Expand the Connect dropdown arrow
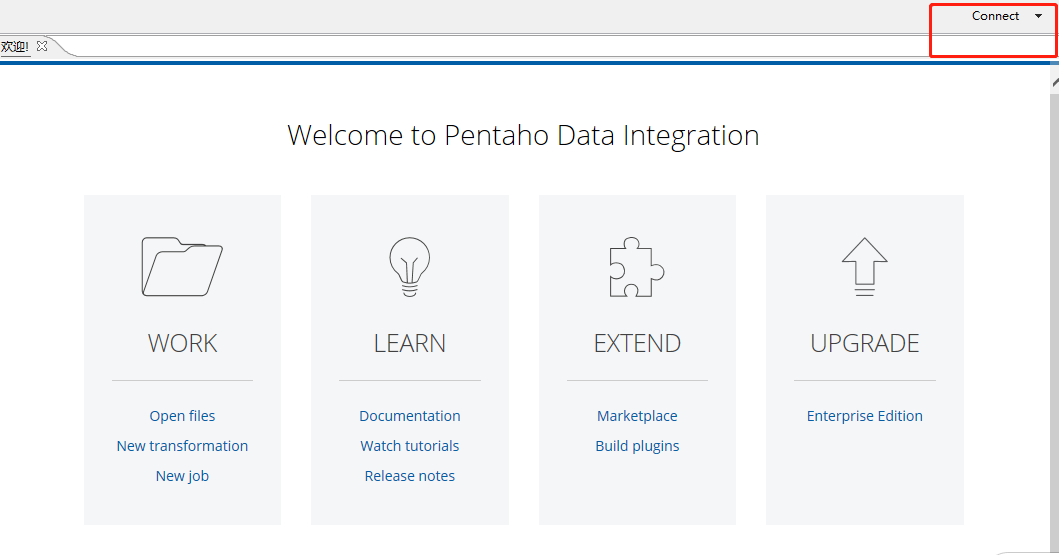 [x=1038, y=16]
